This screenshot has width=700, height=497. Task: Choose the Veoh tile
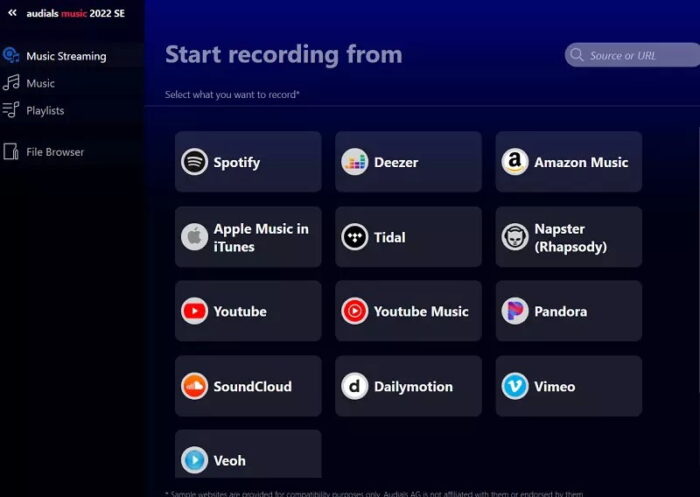click(248, 454)
